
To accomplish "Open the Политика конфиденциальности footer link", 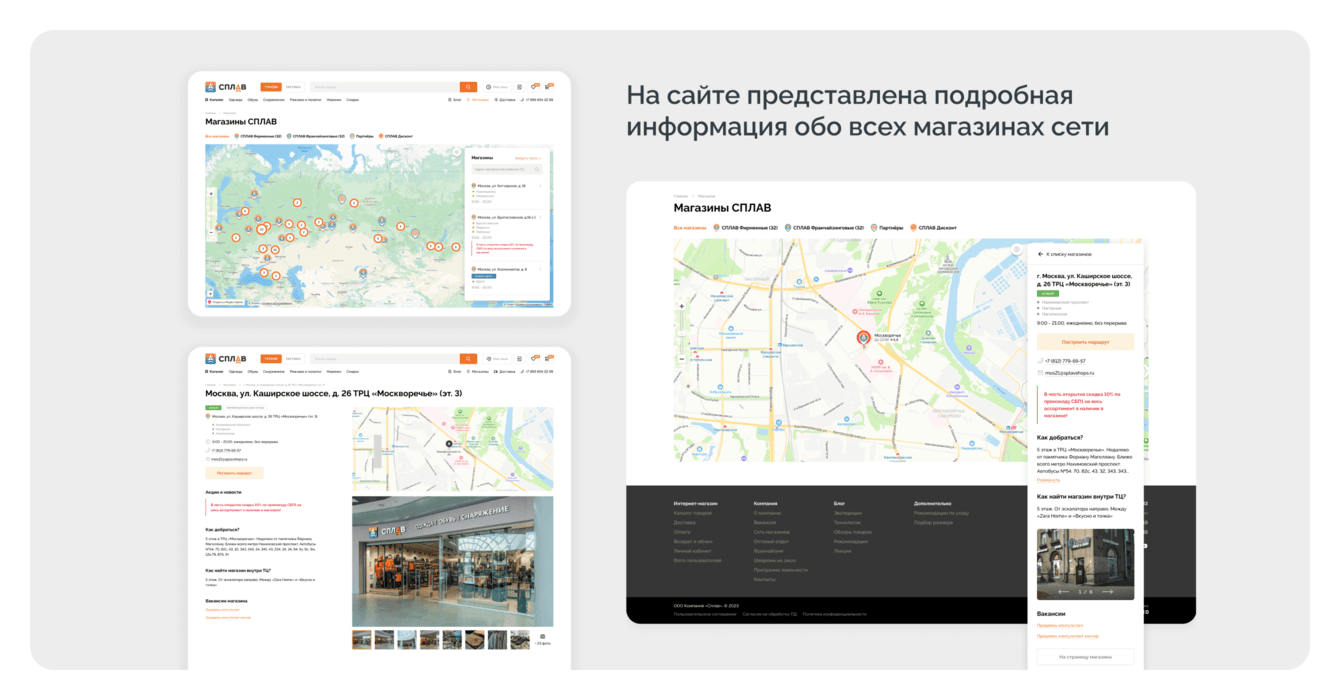I will [x=834, y=614].
